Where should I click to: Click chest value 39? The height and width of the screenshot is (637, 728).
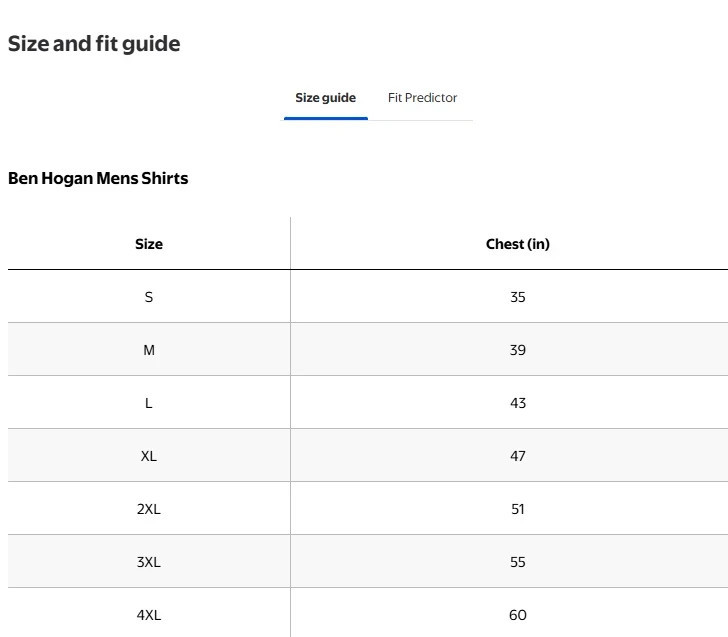(x=517, y=350)
